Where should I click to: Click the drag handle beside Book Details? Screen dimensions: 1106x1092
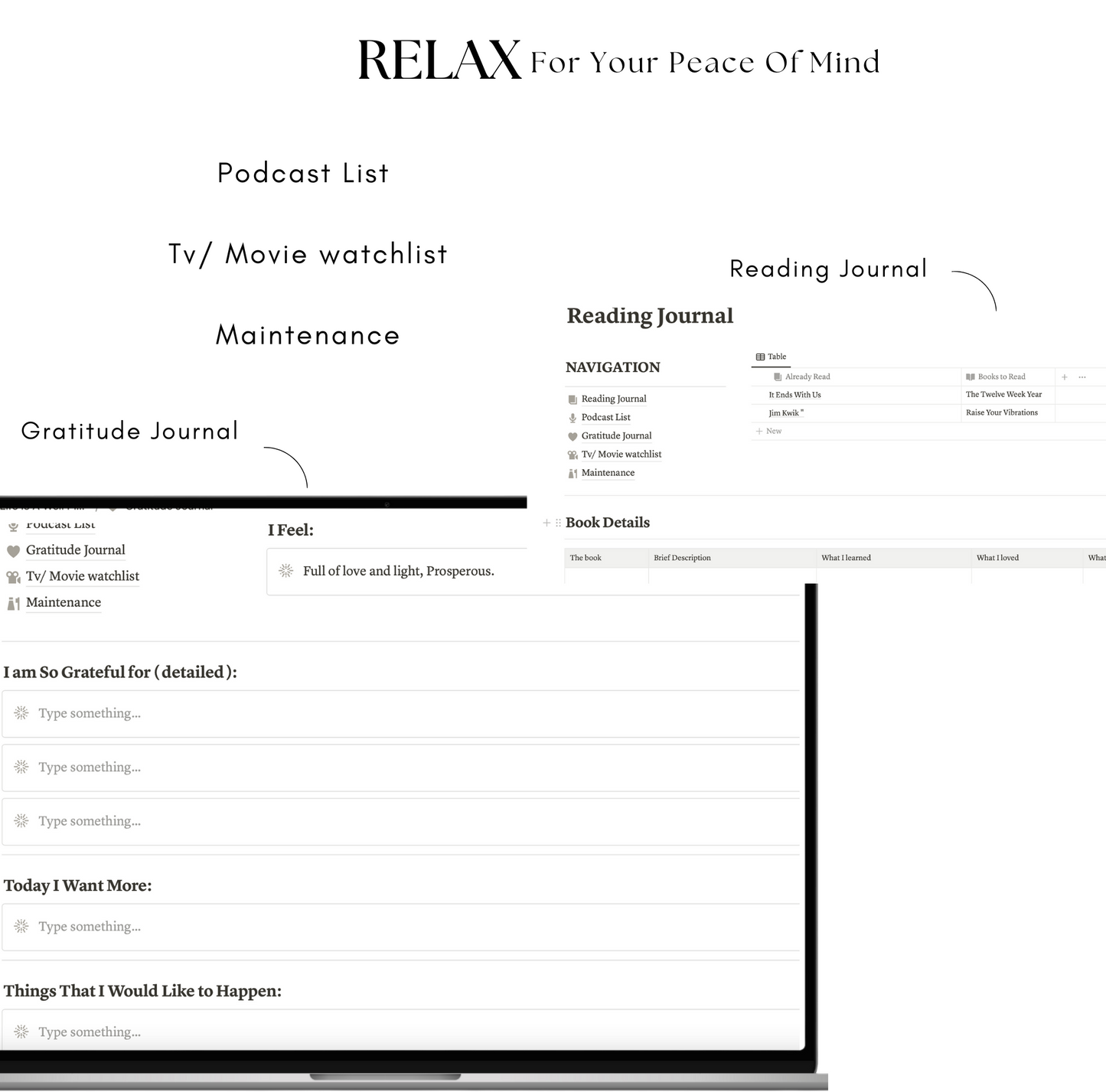(558, 523)
